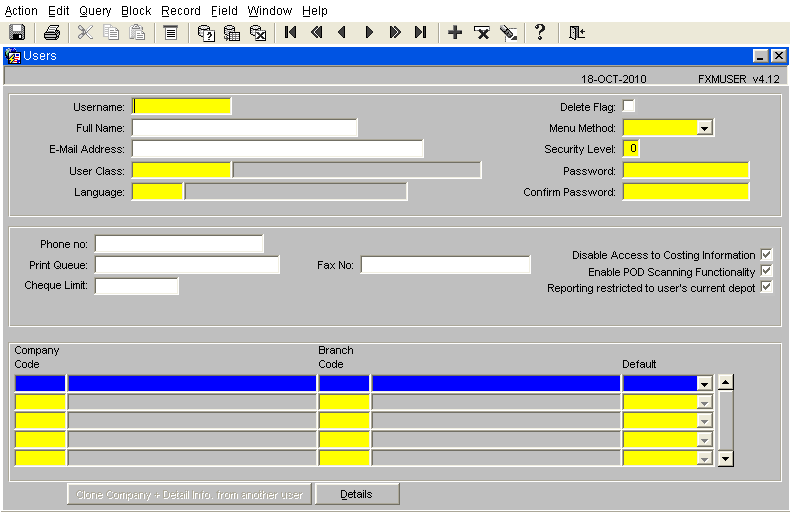Click the Users window title icon
The image size is (790, 512).
13,56
